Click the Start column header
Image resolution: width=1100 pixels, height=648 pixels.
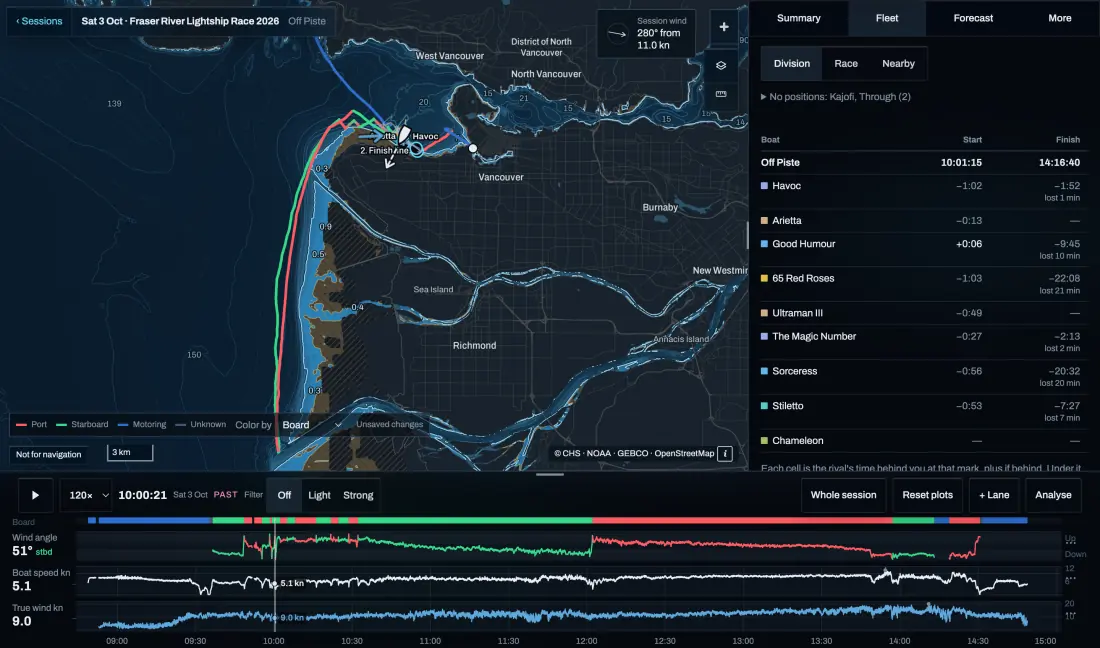(x=972, y=140)
